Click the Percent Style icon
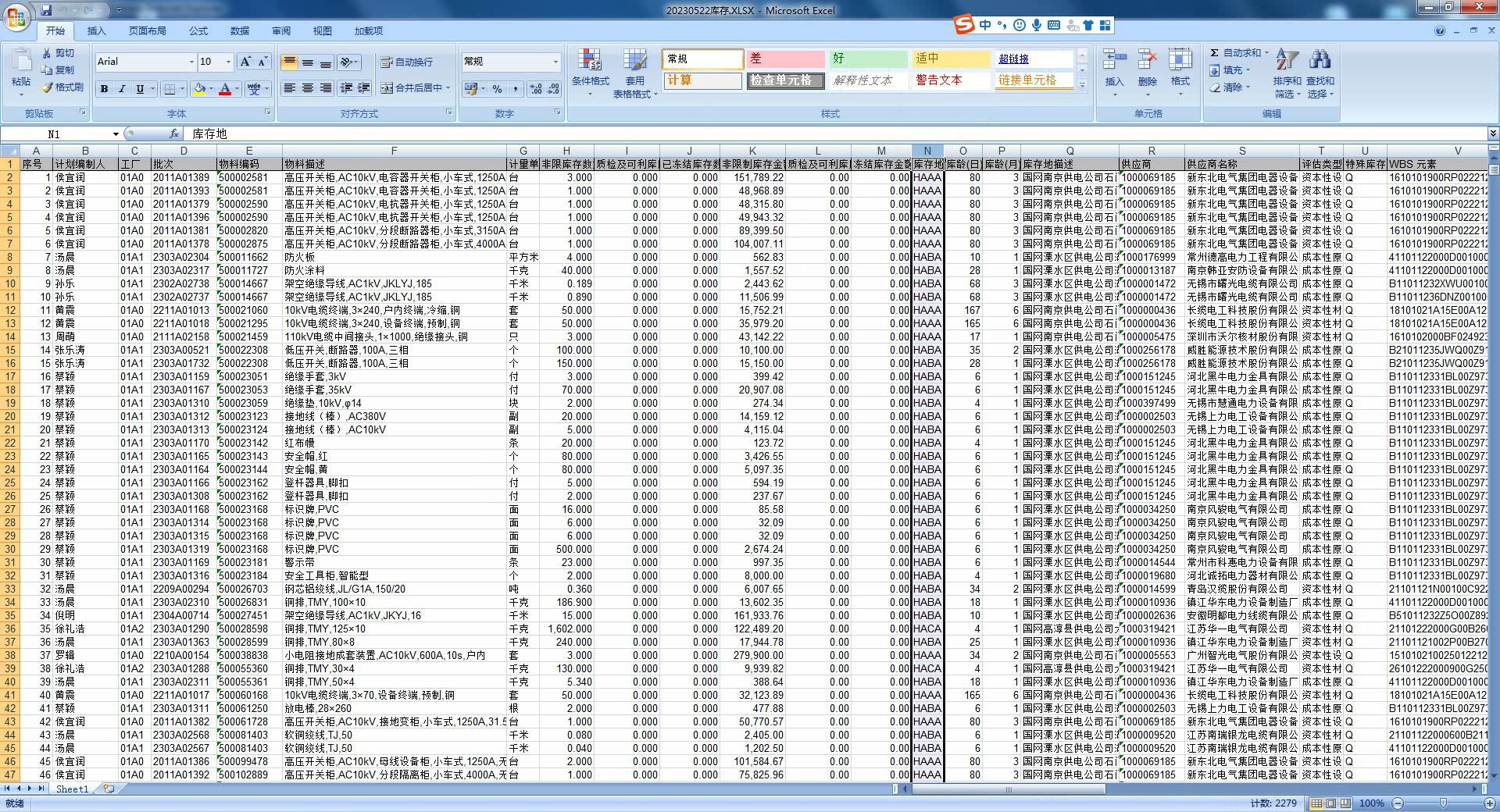Viewport: 1500px width, 812px height. point(497,89)
